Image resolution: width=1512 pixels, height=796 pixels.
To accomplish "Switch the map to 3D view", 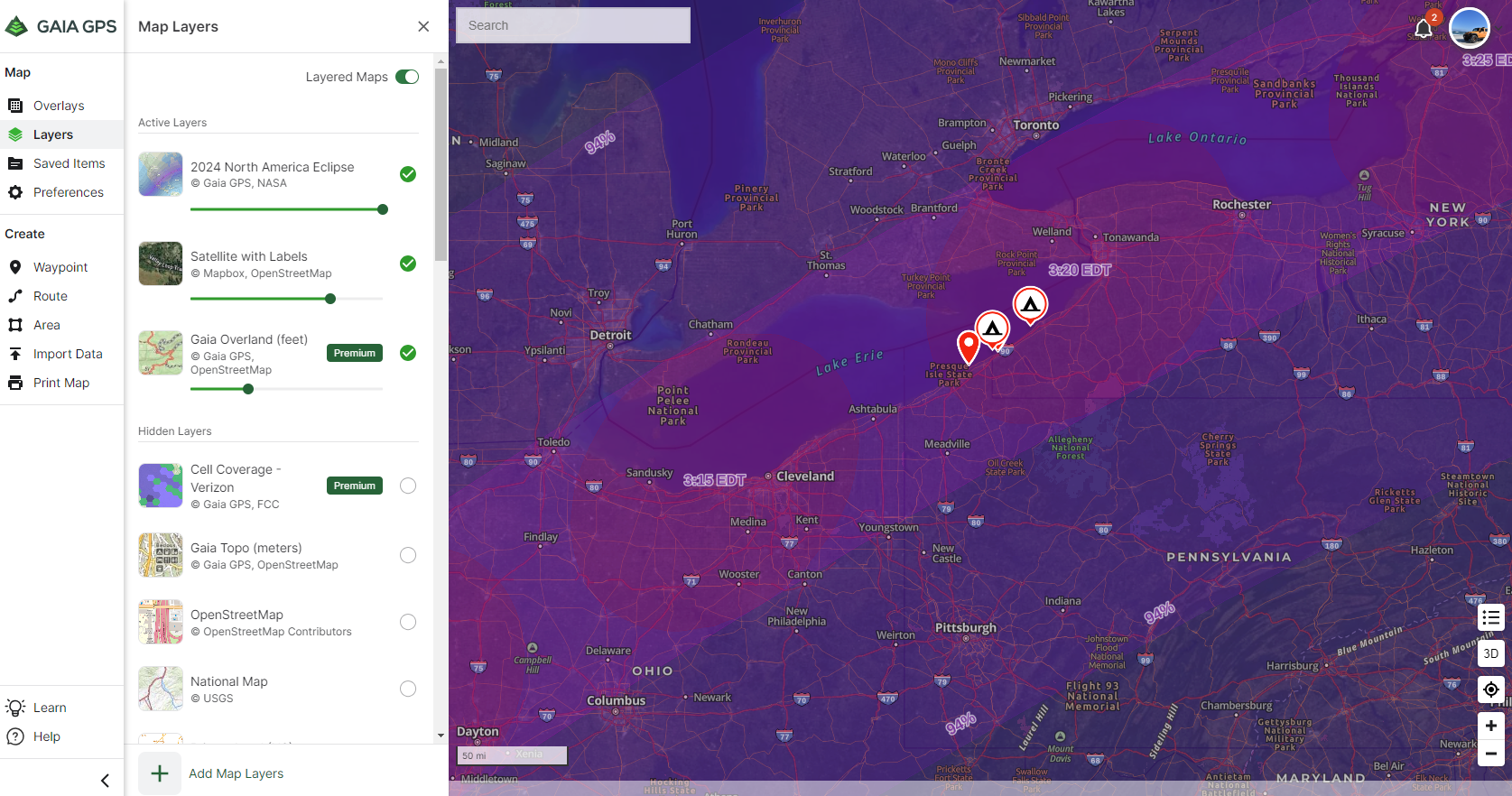I will pos(1491,653).
